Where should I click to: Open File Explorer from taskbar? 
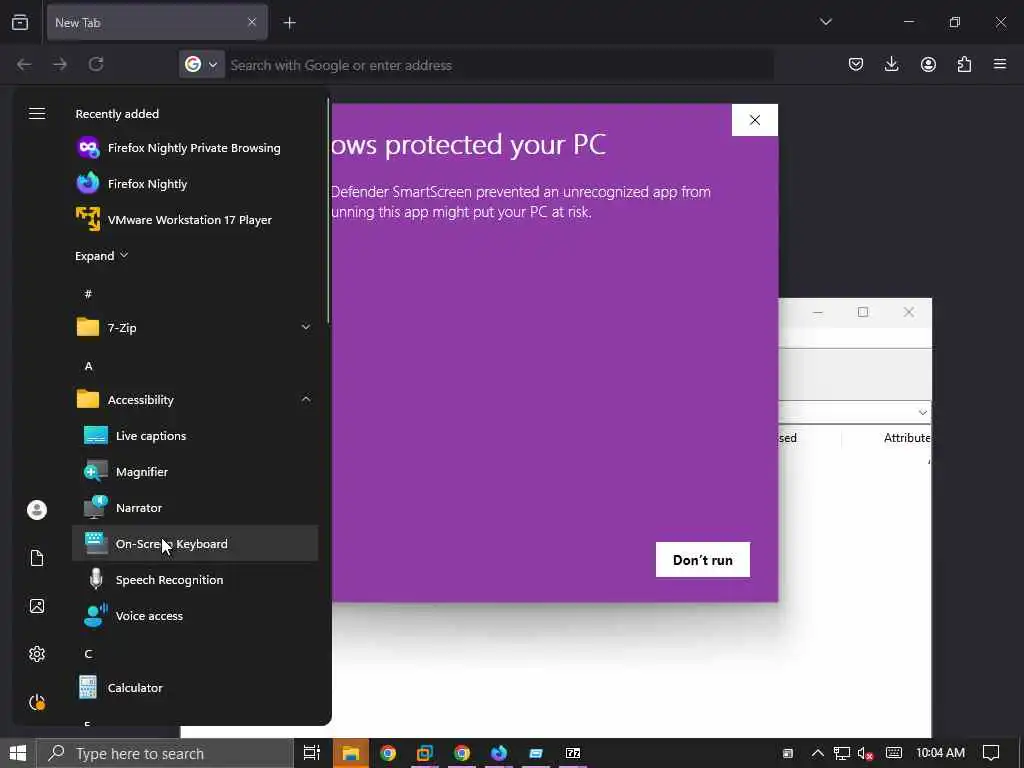[351, 753]
